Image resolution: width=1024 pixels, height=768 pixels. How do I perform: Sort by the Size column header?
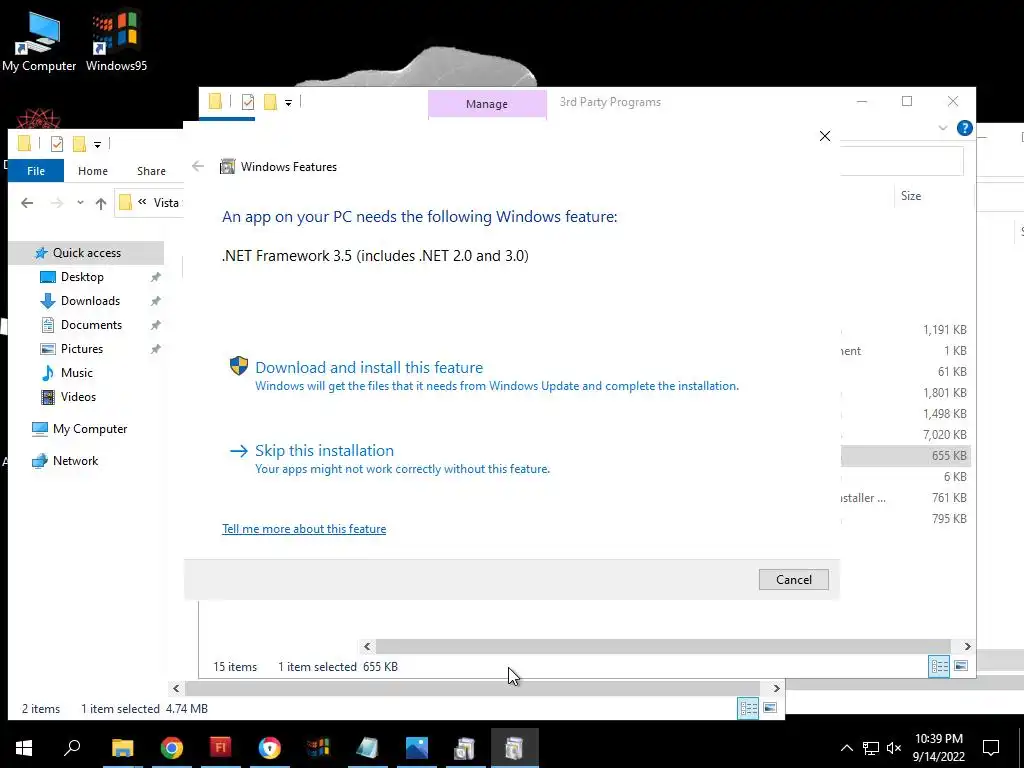tap(910, 196)
